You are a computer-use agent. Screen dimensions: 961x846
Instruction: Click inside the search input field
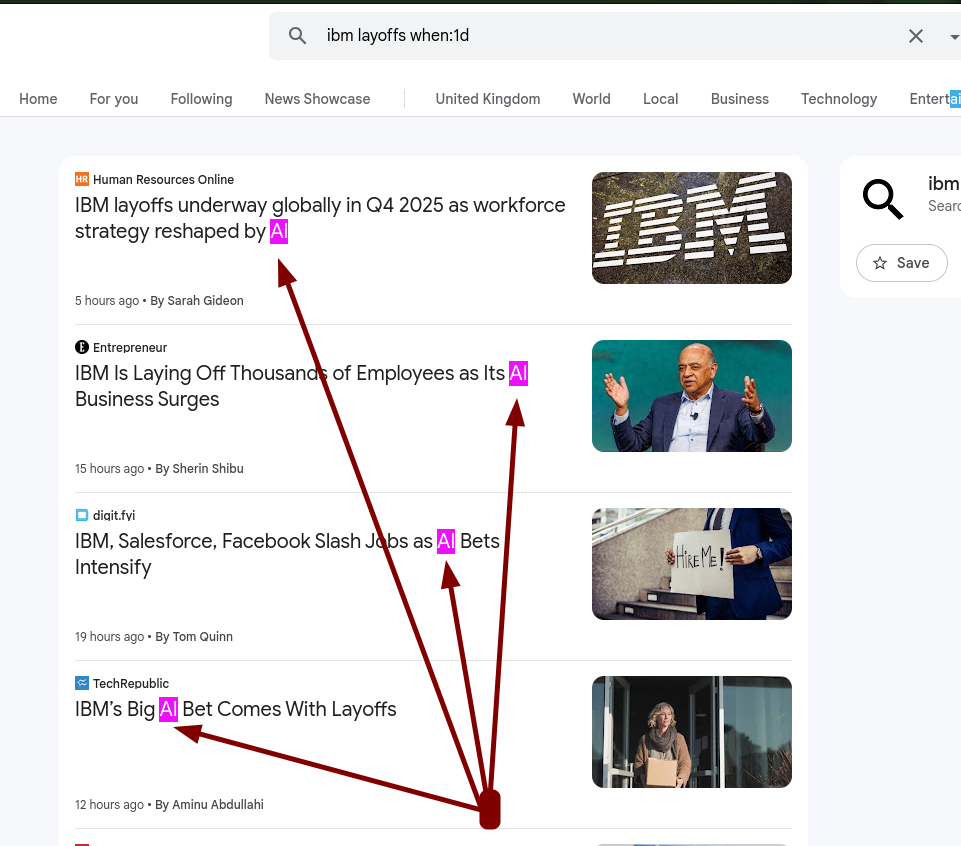tap(600, 36)
